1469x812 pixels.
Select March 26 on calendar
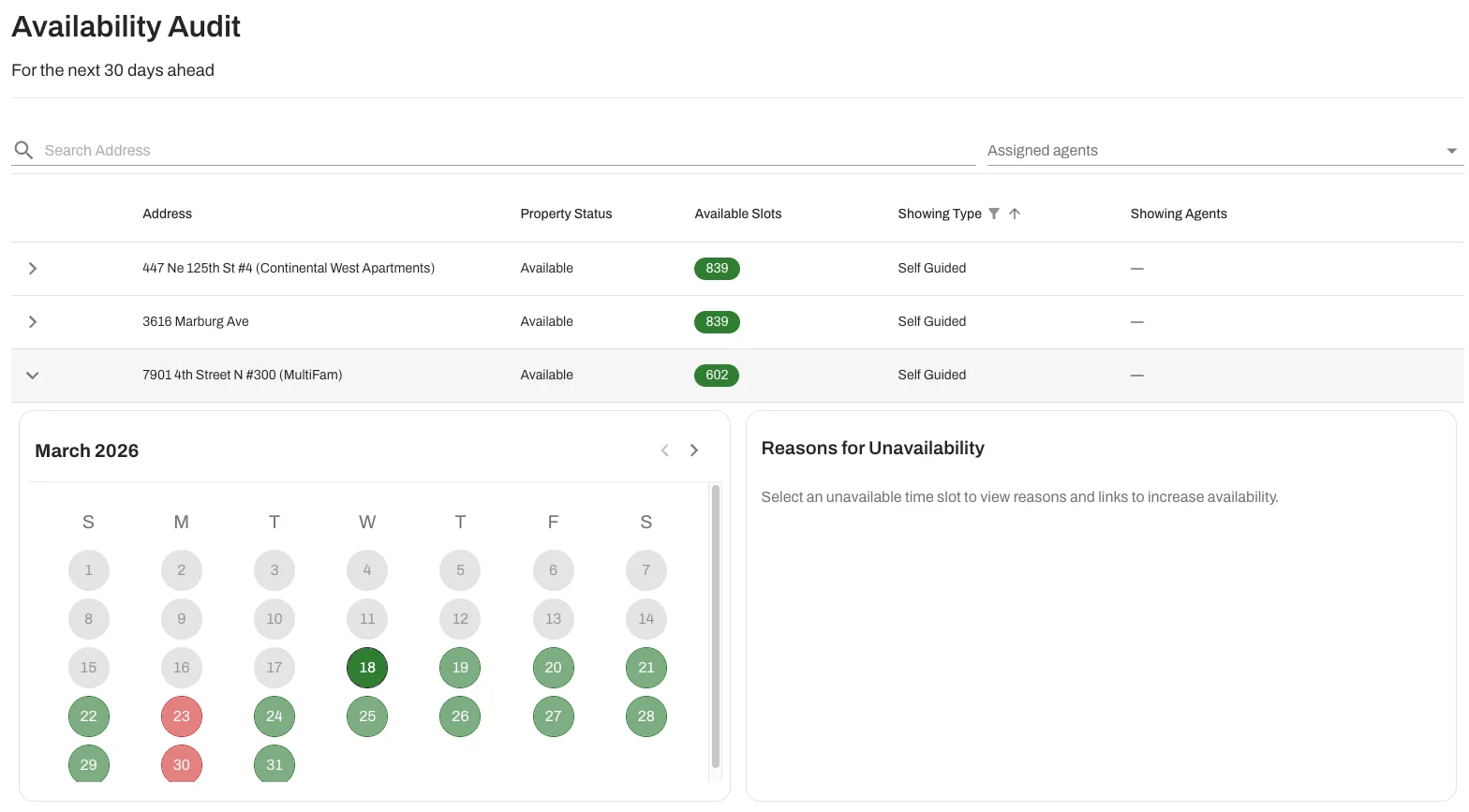pos(460,716)
